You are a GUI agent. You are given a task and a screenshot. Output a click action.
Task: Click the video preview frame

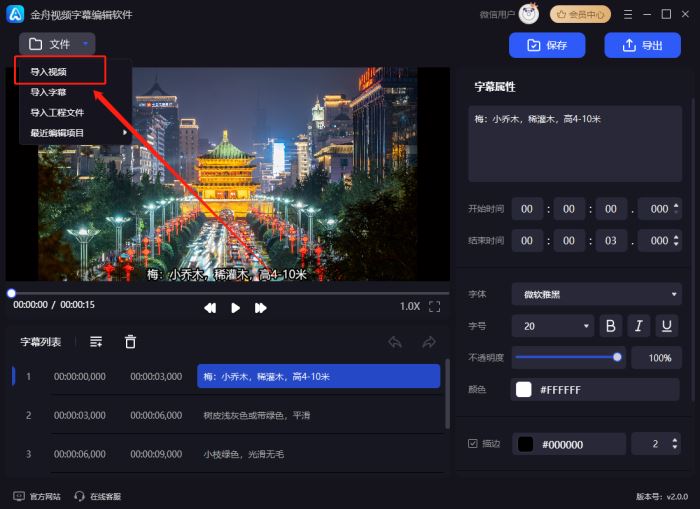(228, 174)
